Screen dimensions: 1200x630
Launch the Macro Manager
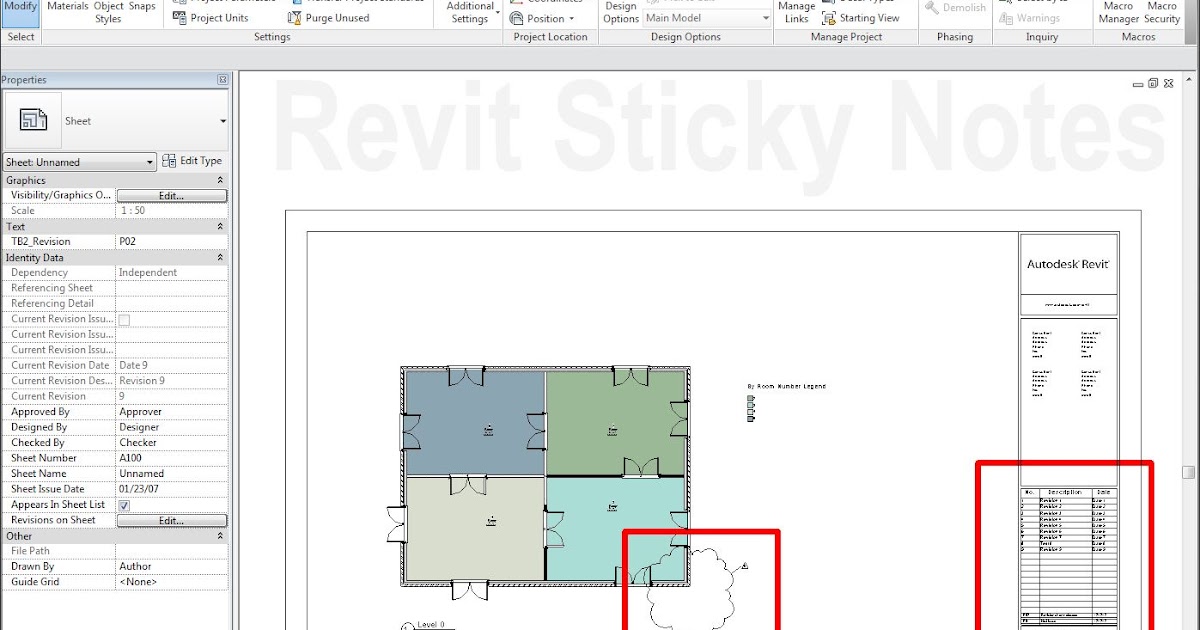1117,12
